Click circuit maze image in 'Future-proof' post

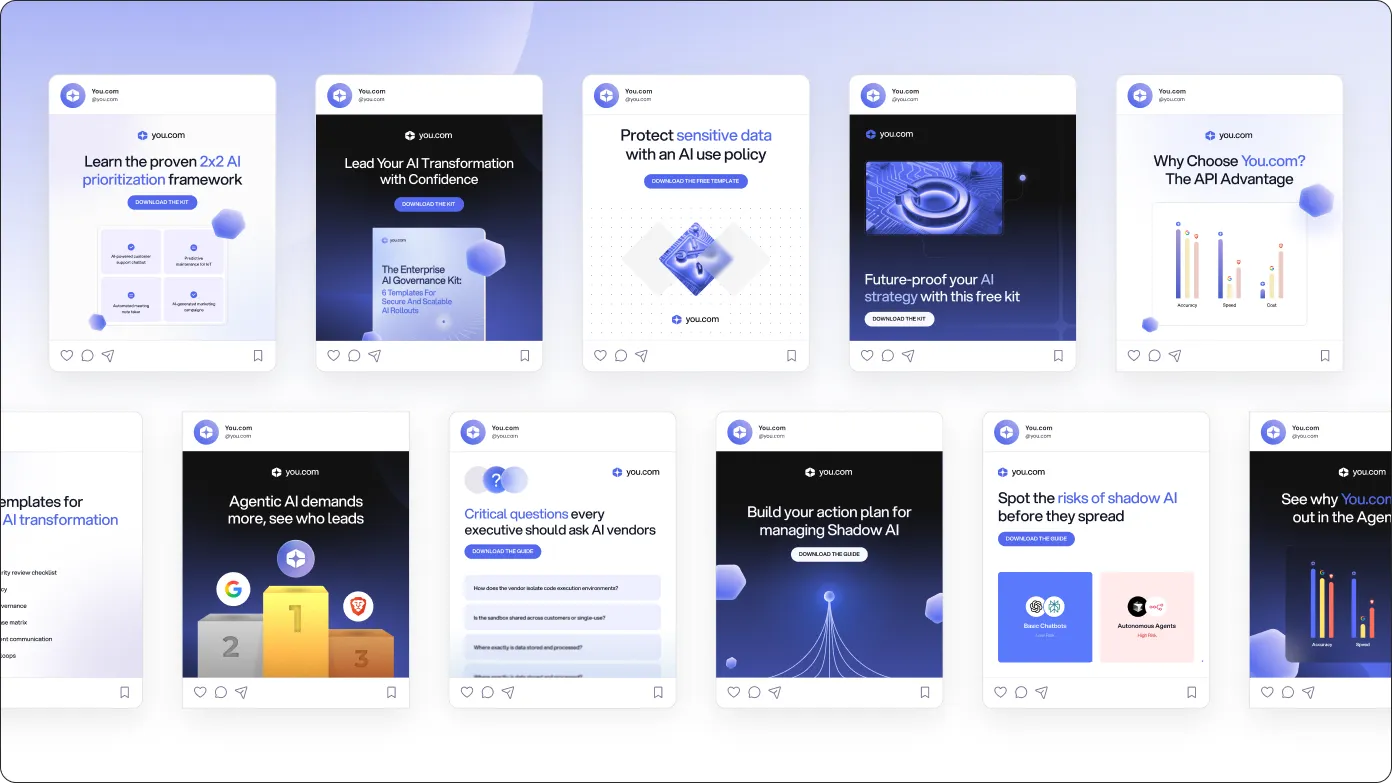[933, 198]
